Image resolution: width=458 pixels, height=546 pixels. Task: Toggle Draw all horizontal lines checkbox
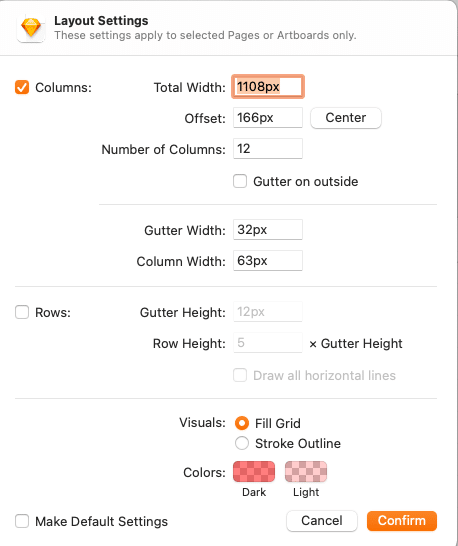(x=240, y=375)
